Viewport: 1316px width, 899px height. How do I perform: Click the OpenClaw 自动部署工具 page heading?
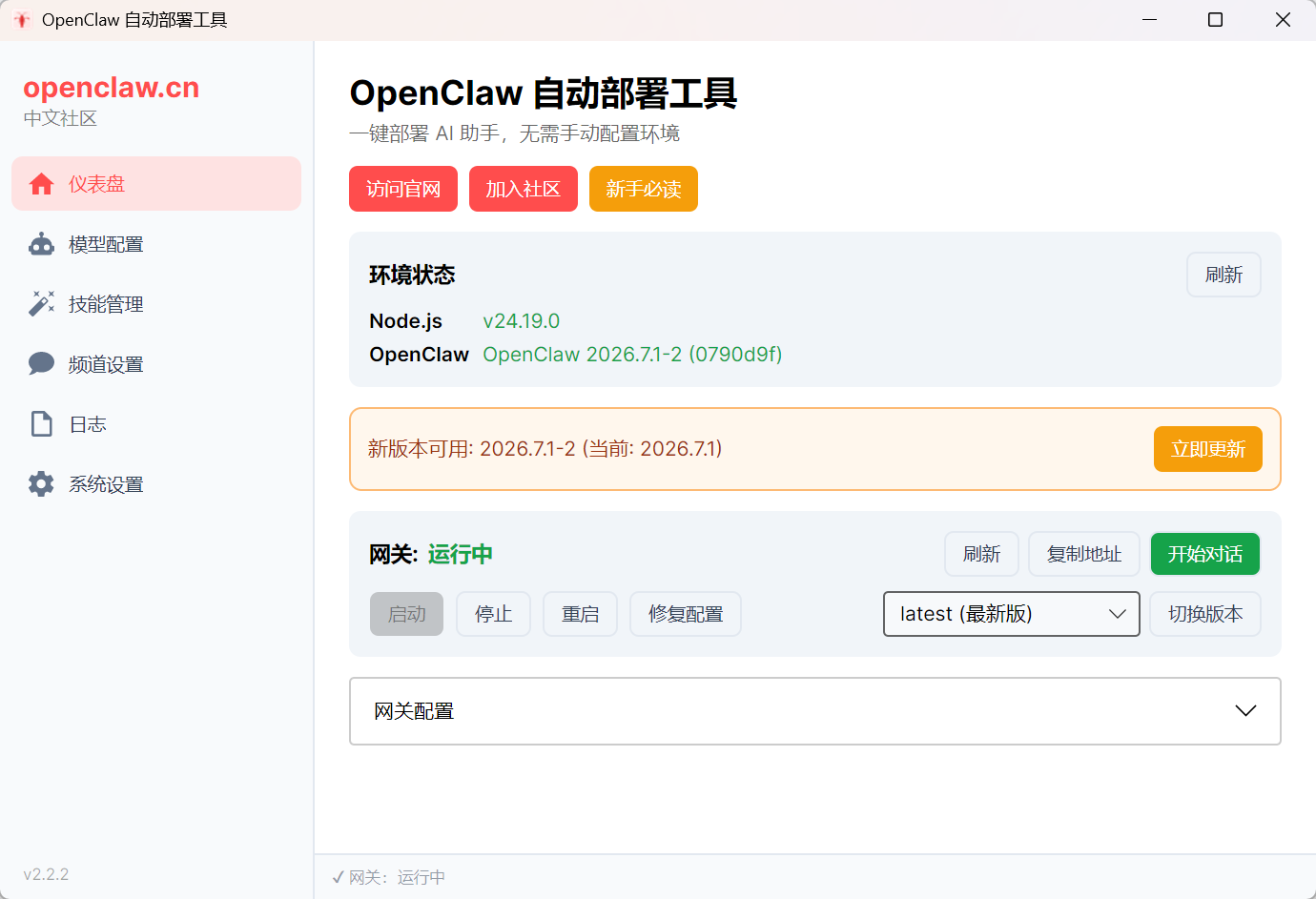pyautogui.click(x=544, y=93)
